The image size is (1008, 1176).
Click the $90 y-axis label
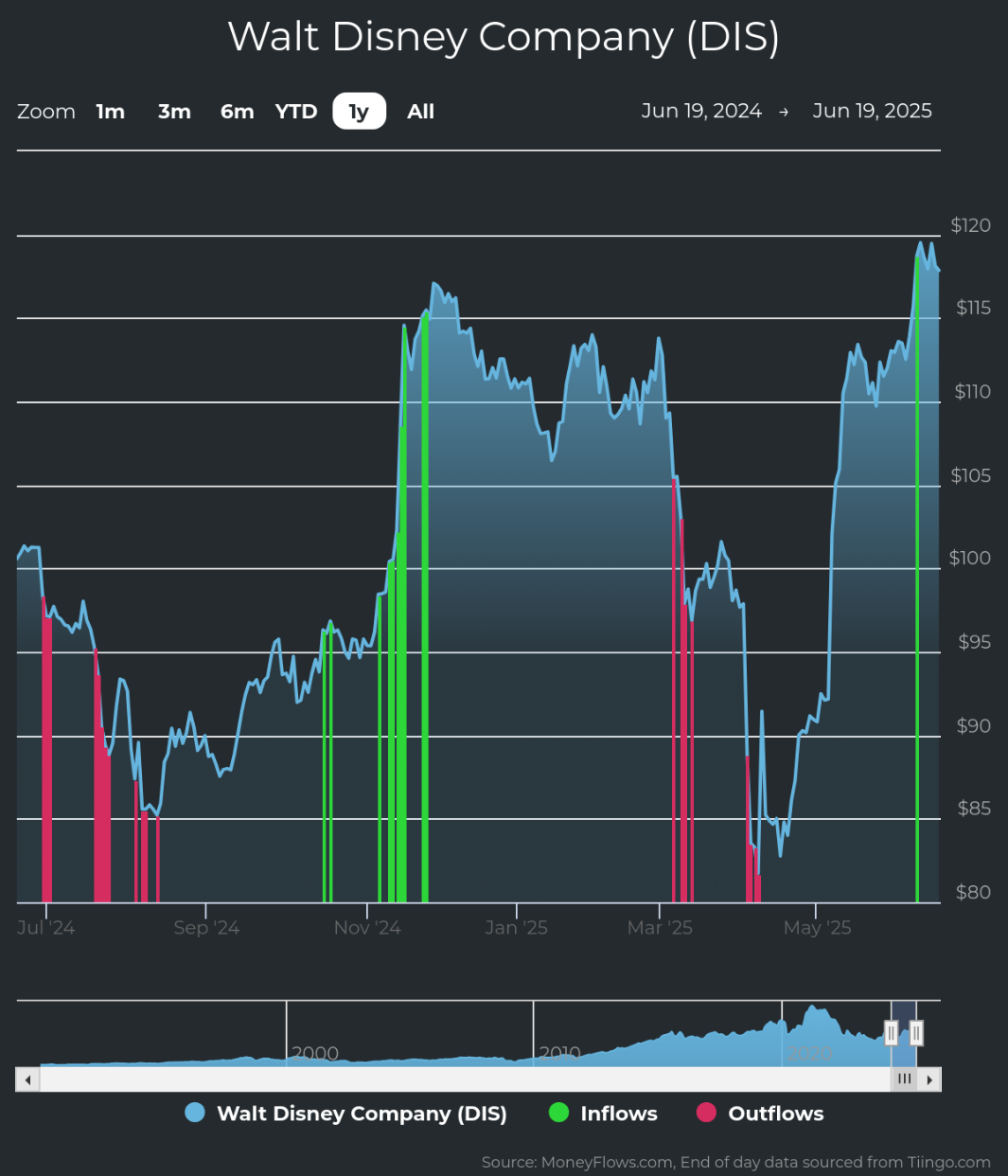(x=974, y=726)
